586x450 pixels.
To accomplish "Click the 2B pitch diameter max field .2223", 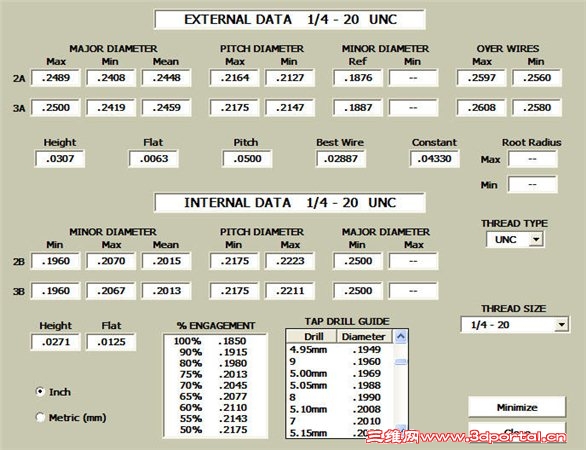I will [290, 261].
